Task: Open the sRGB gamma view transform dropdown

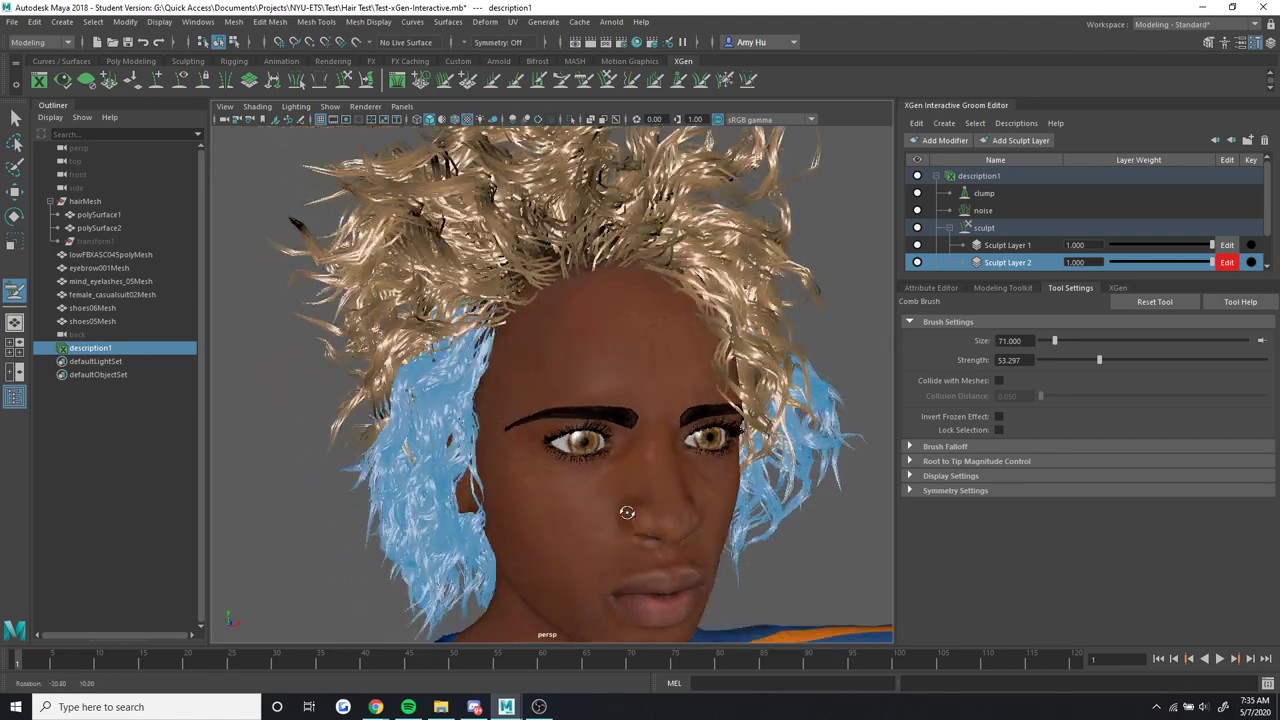Action: [770, 119]
